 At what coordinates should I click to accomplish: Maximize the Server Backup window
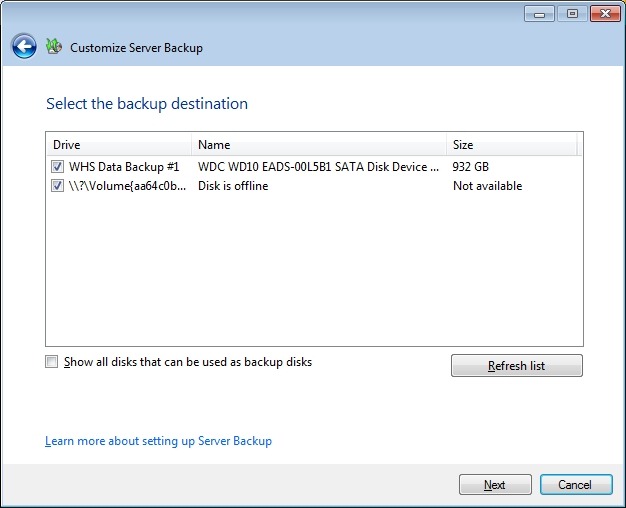click(573, 13)
